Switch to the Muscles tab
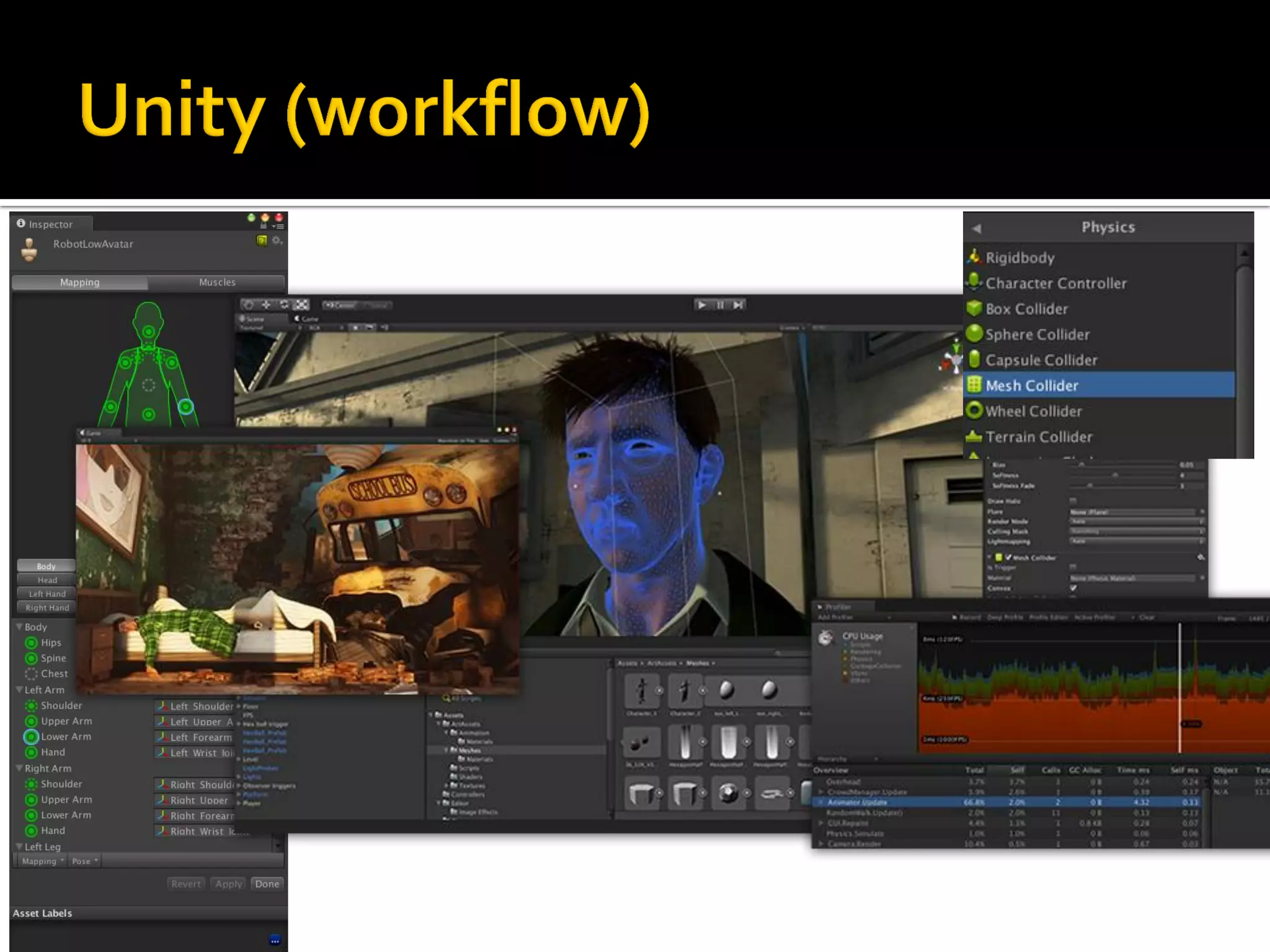Screen dimensions: 1270x952 pos(217,282)
